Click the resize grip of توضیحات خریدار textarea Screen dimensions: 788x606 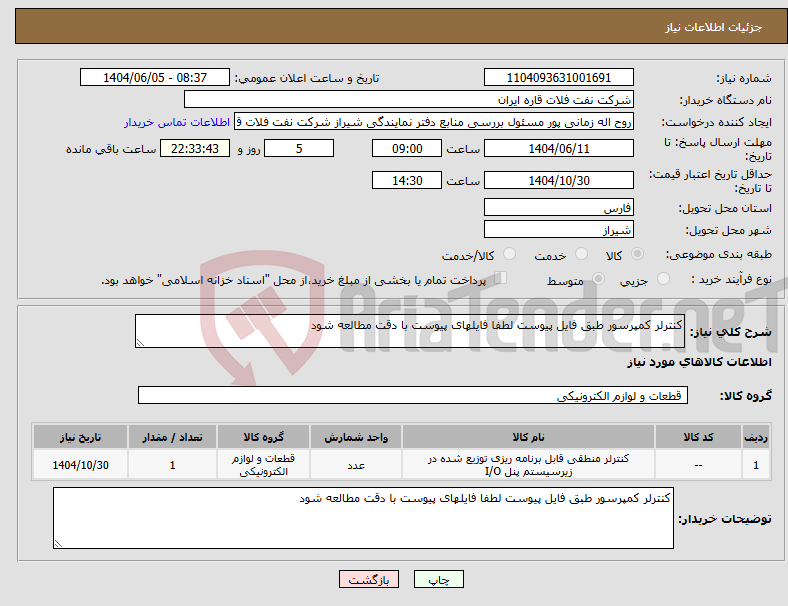point(58,544)
